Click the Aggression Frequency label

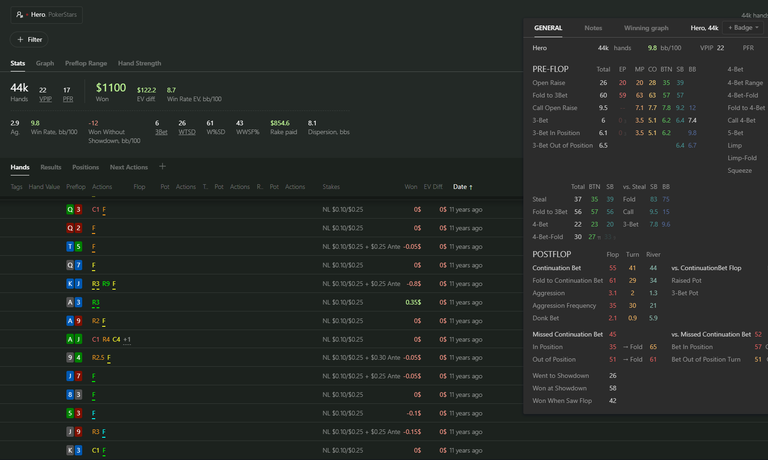[564, 306]
